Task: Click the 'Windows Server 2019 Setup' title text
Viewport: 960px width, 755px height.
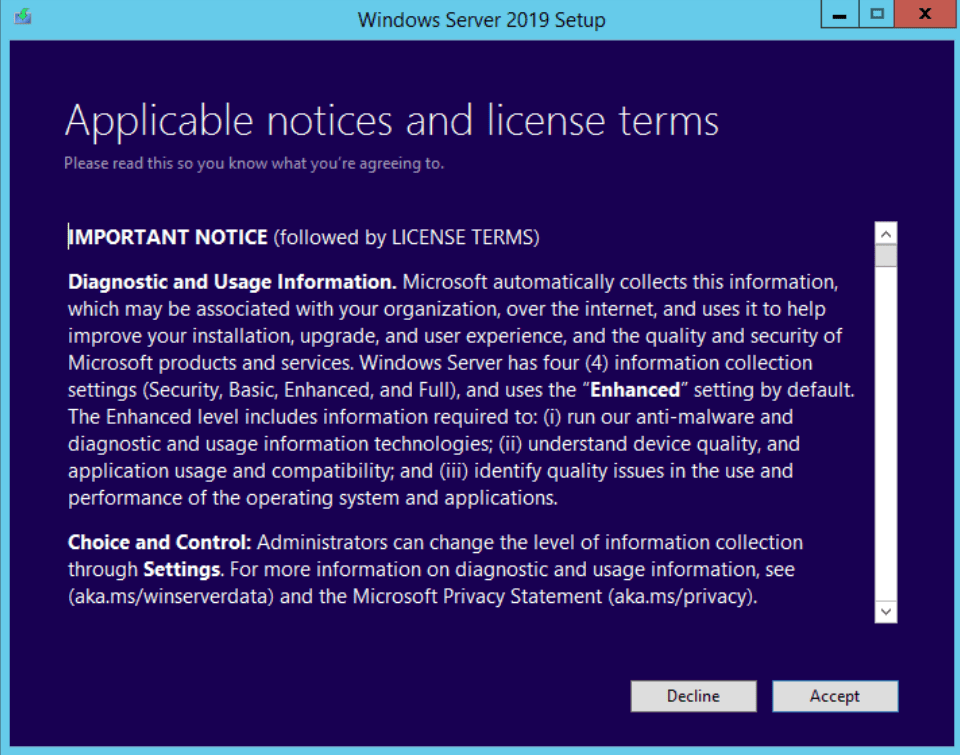Action: pos(481,19)
